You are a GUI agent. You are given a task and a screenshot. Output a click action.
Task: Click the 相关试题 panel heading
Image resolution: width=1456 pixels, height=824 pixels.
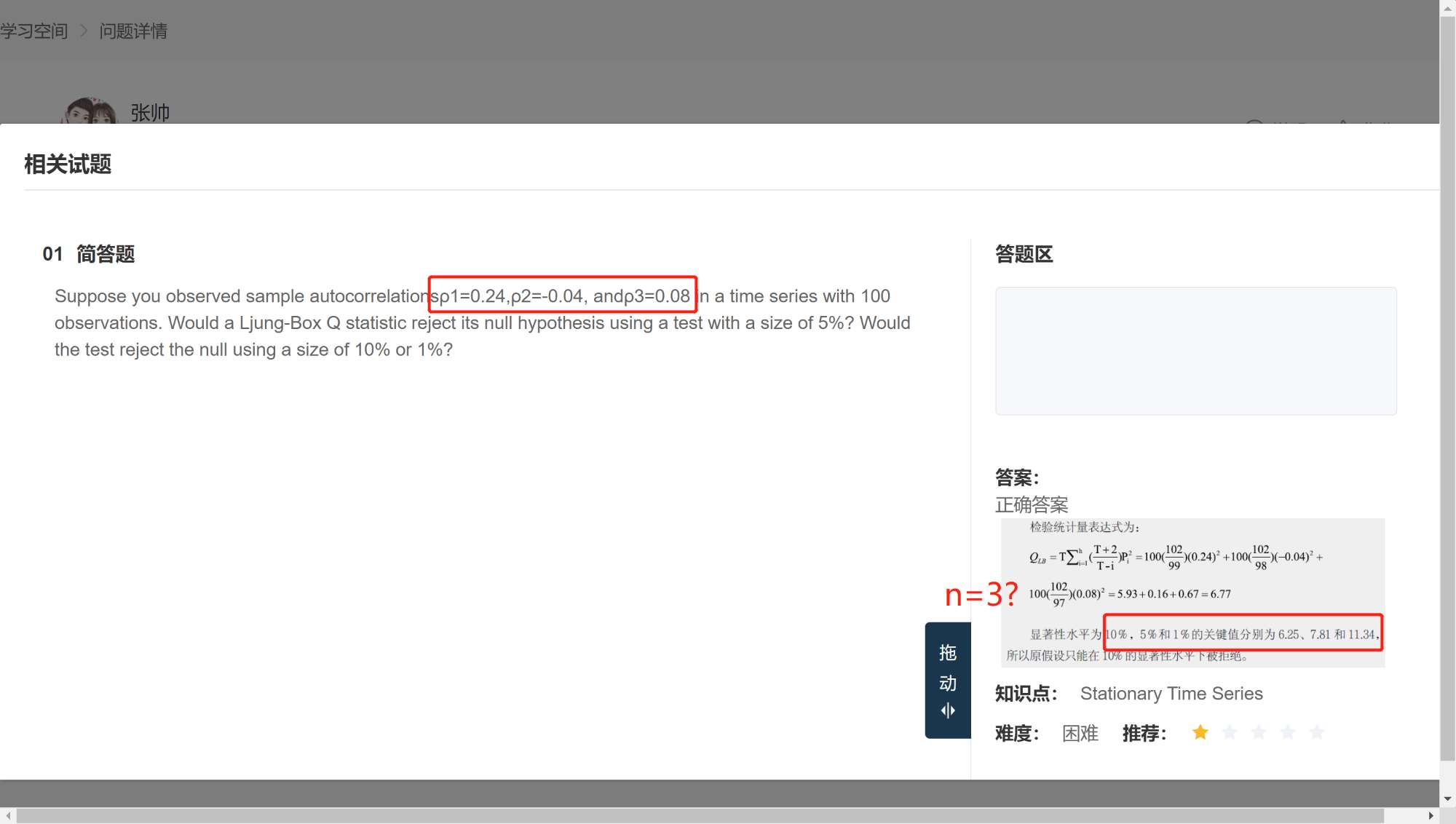tap(68, 165)
